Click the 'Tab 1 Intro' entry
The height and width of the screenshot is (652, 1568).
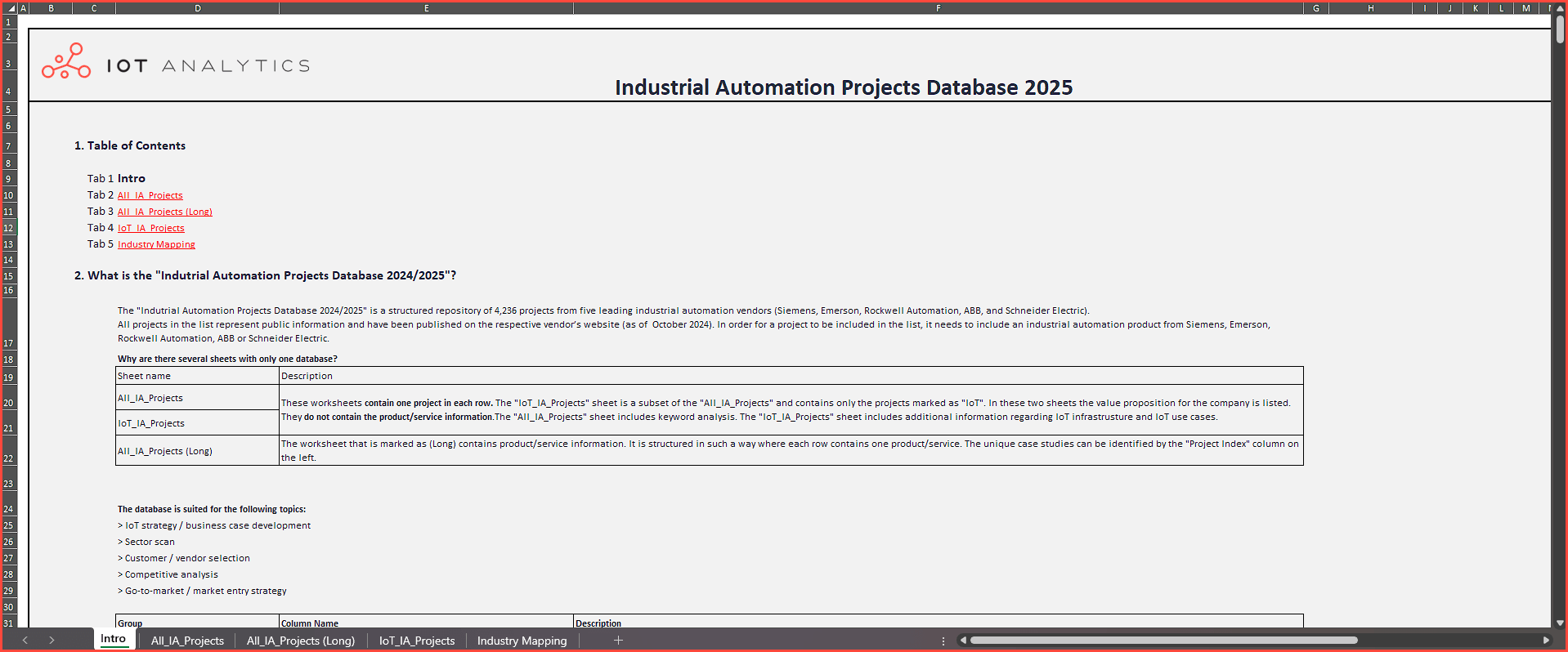(x=116, y=178)
